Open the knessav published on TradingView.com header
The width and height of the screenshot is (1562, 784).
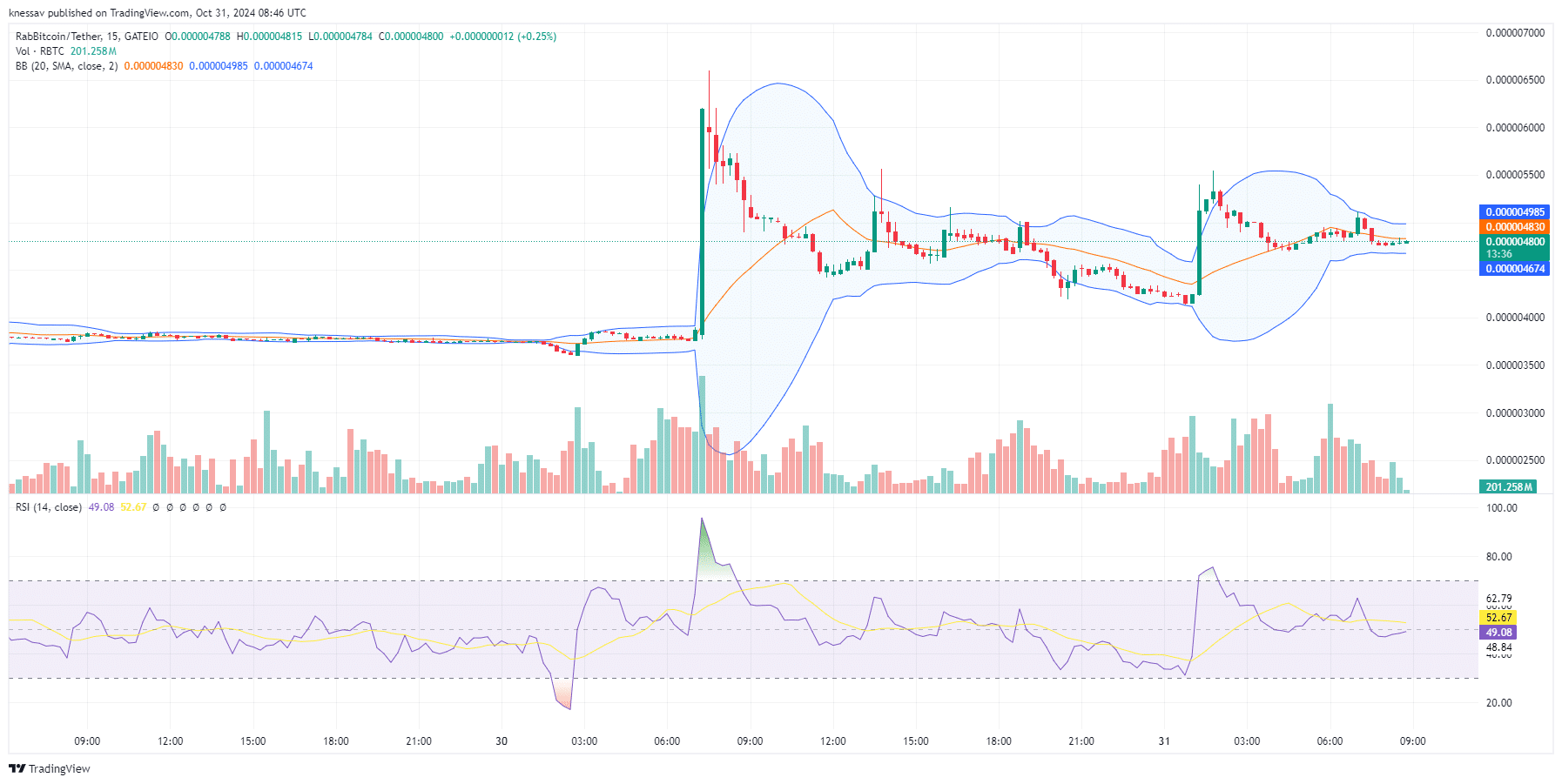[157, 13]
